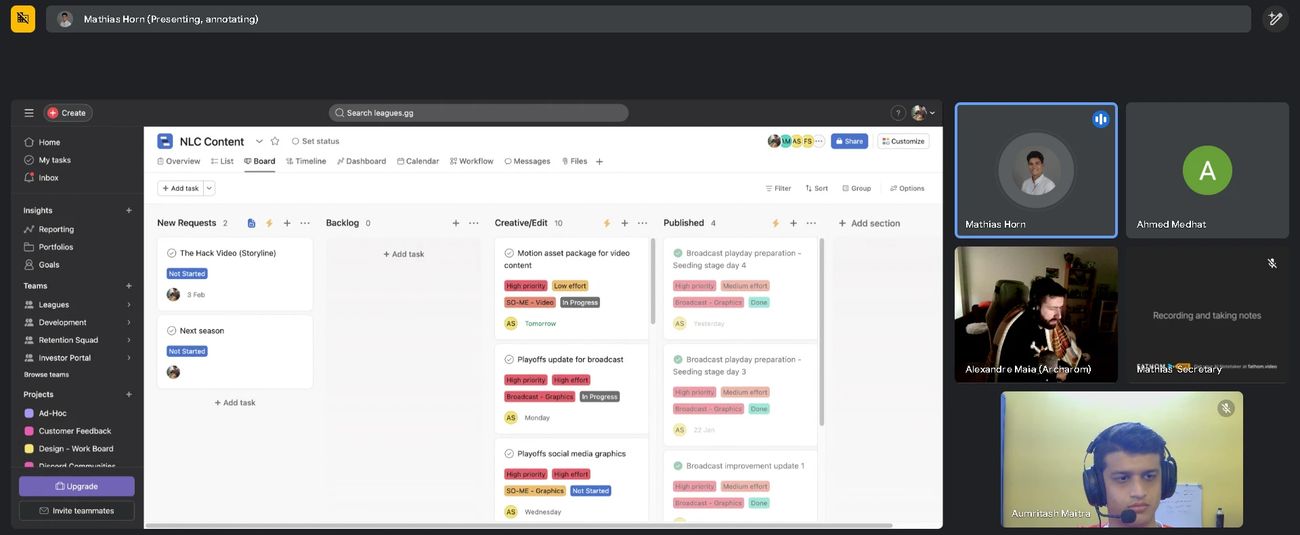
Task: Open the Set status selector
Action: 315,141
